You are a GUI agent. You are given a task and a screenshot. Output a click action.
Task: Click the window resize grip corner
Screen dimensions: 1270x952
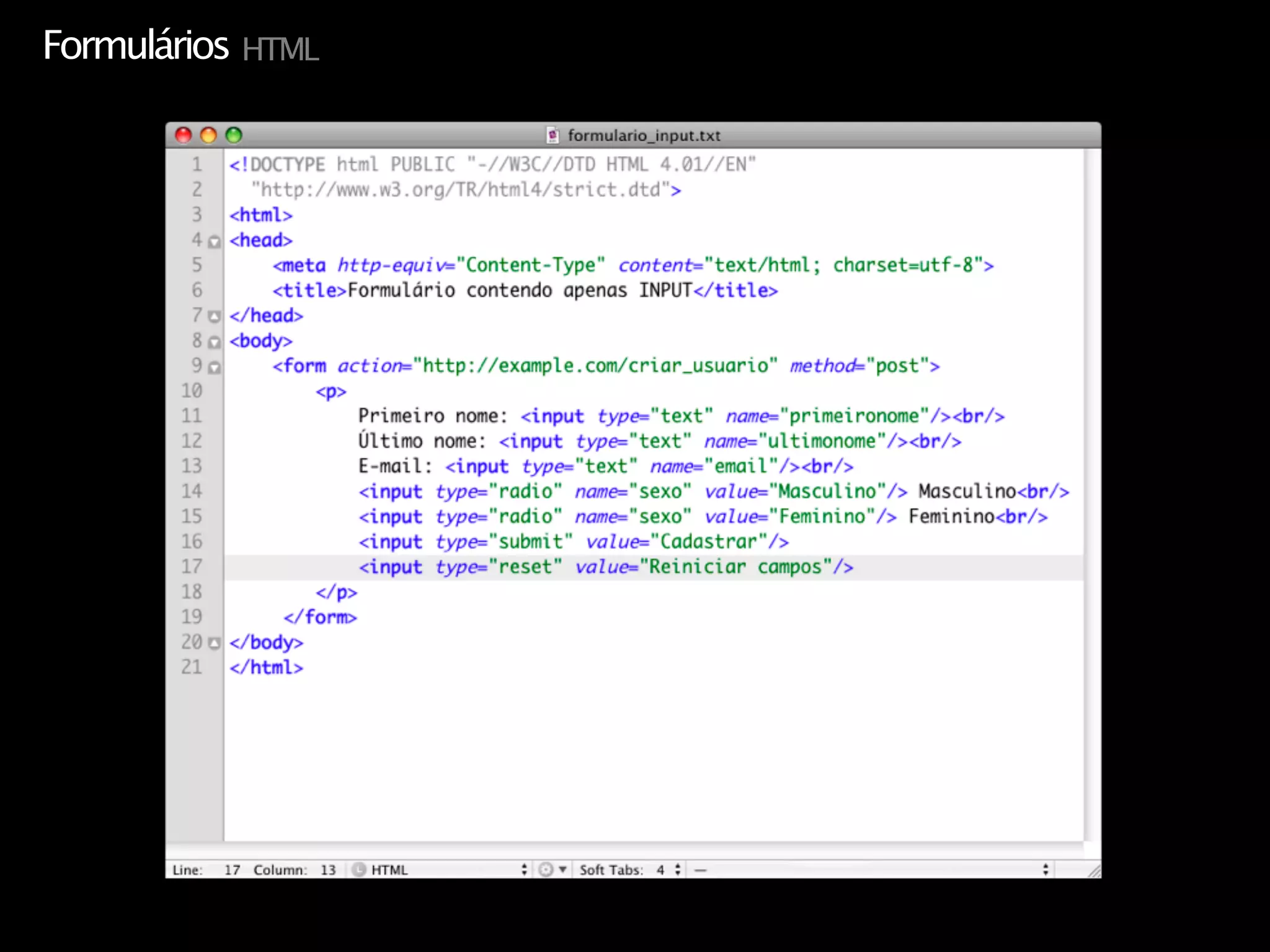point(1094,871)
